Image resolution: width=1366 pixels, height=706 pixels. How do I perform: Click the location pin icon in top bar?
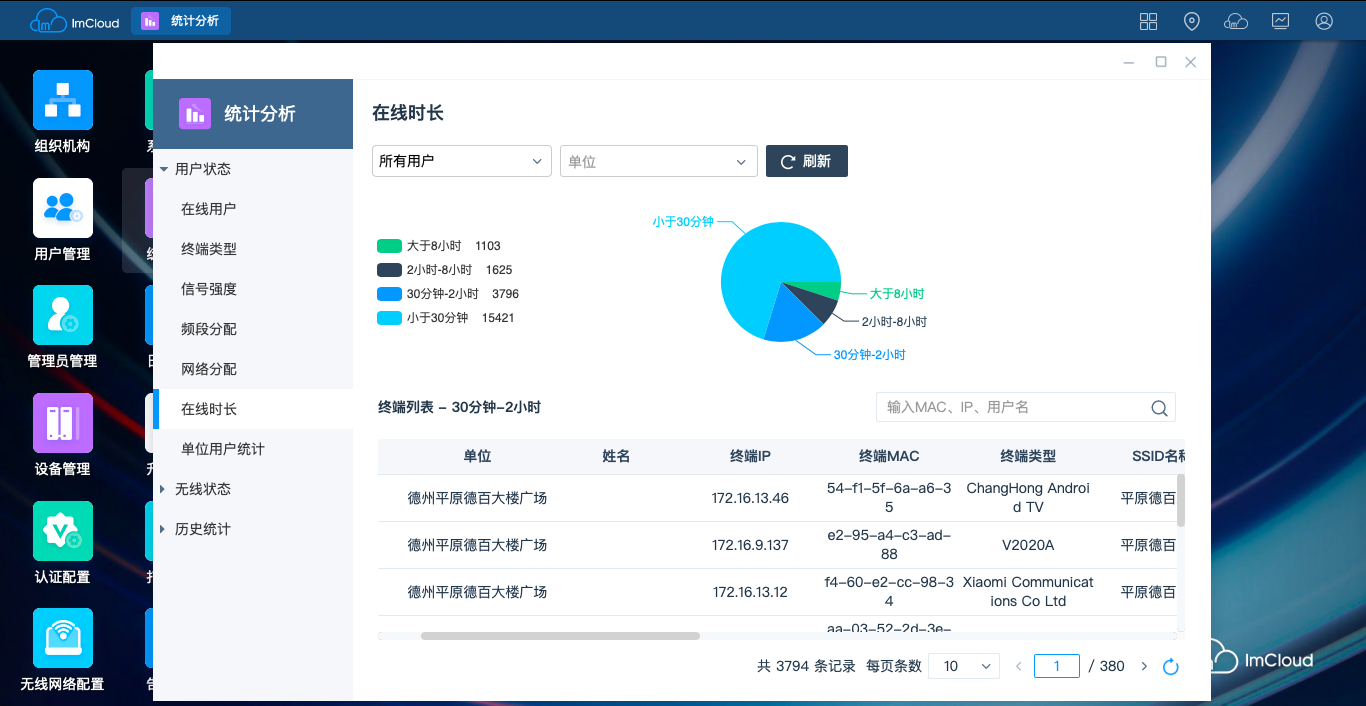coord(1191,21)
